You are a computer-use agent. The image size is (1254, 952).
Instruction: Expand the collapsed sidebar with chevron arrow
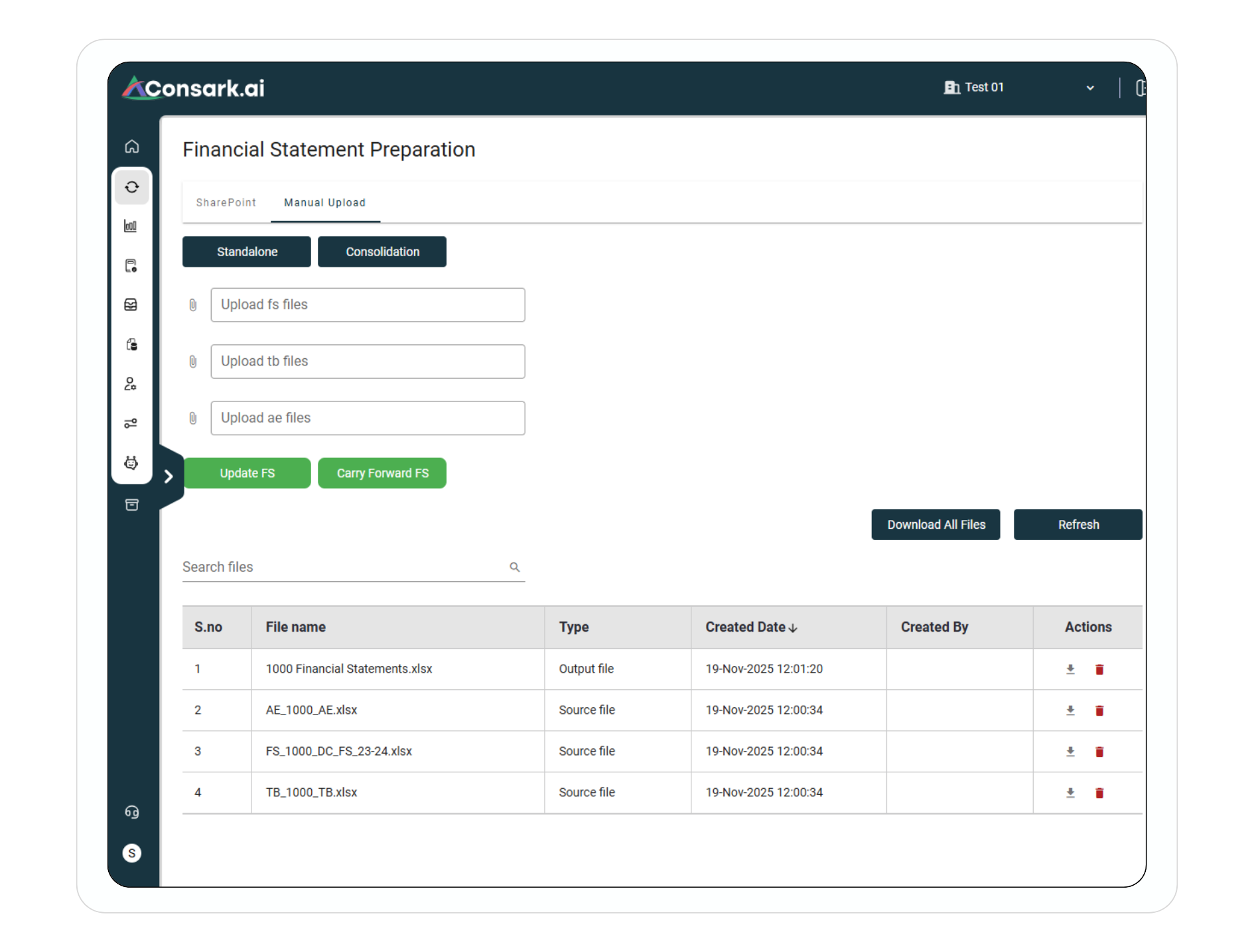pos(170,476)
